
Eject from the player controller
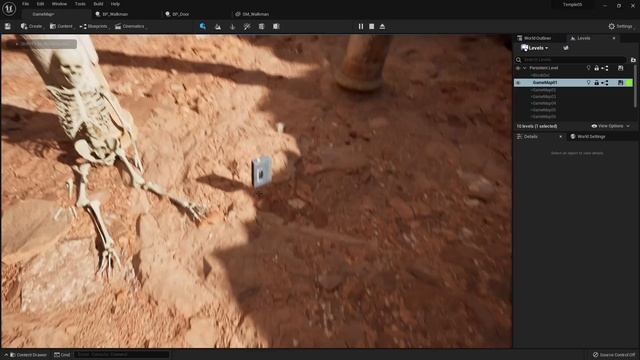coord(382,27)
